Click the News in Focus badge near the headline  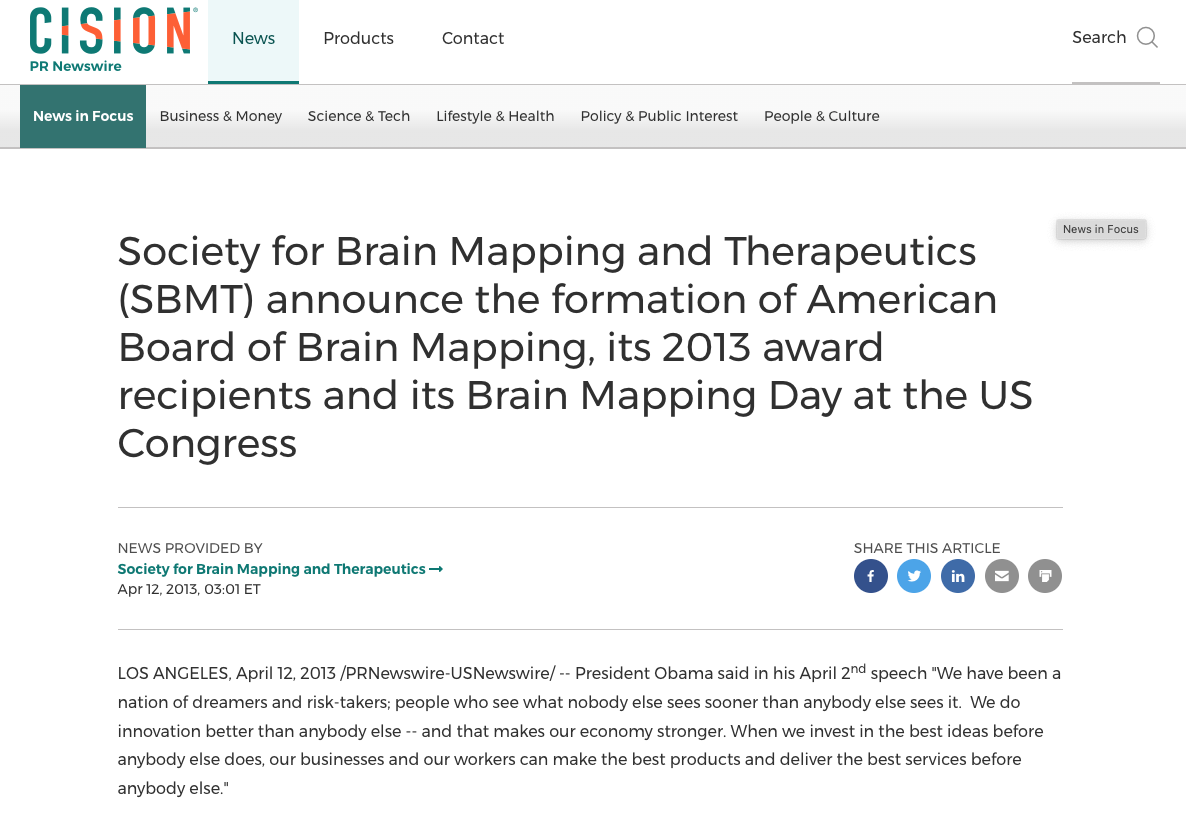coord(1100,229)
